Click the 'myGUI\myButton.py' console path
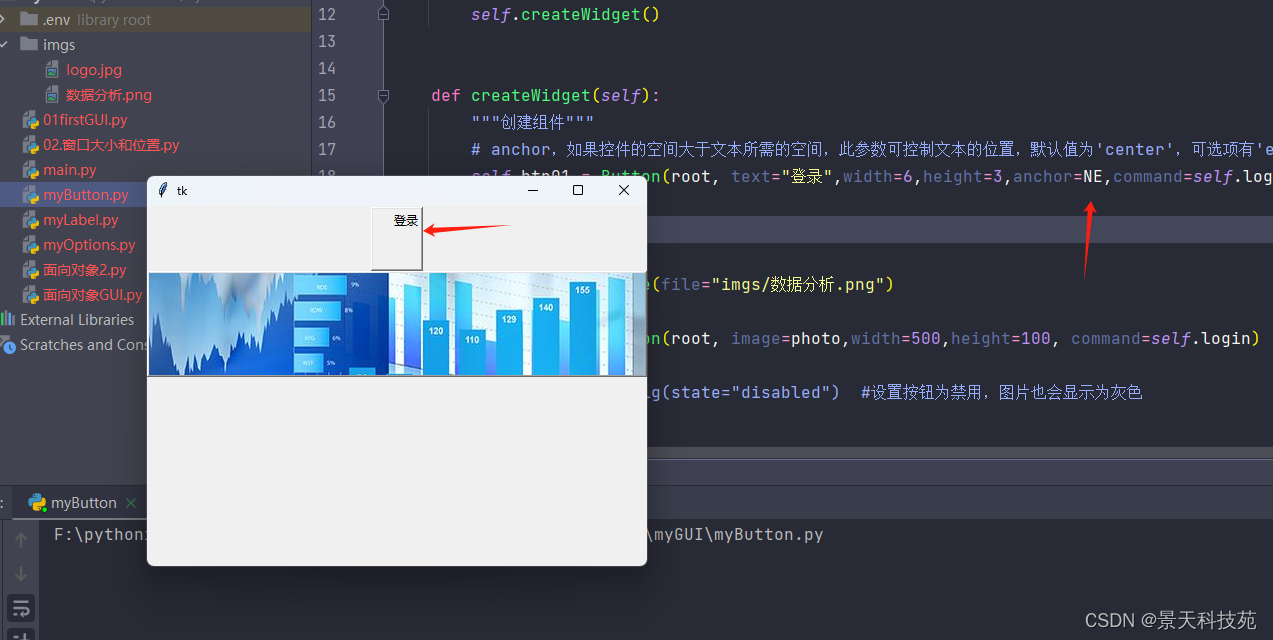 pos(738,534)
